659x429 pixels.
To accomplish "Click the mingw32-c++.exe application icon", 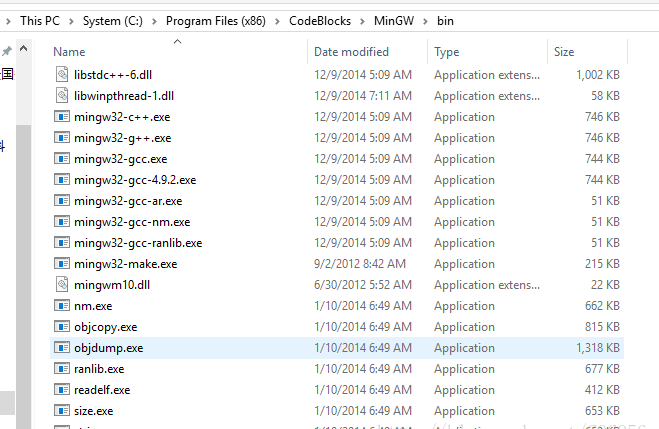I will [62, 116].
